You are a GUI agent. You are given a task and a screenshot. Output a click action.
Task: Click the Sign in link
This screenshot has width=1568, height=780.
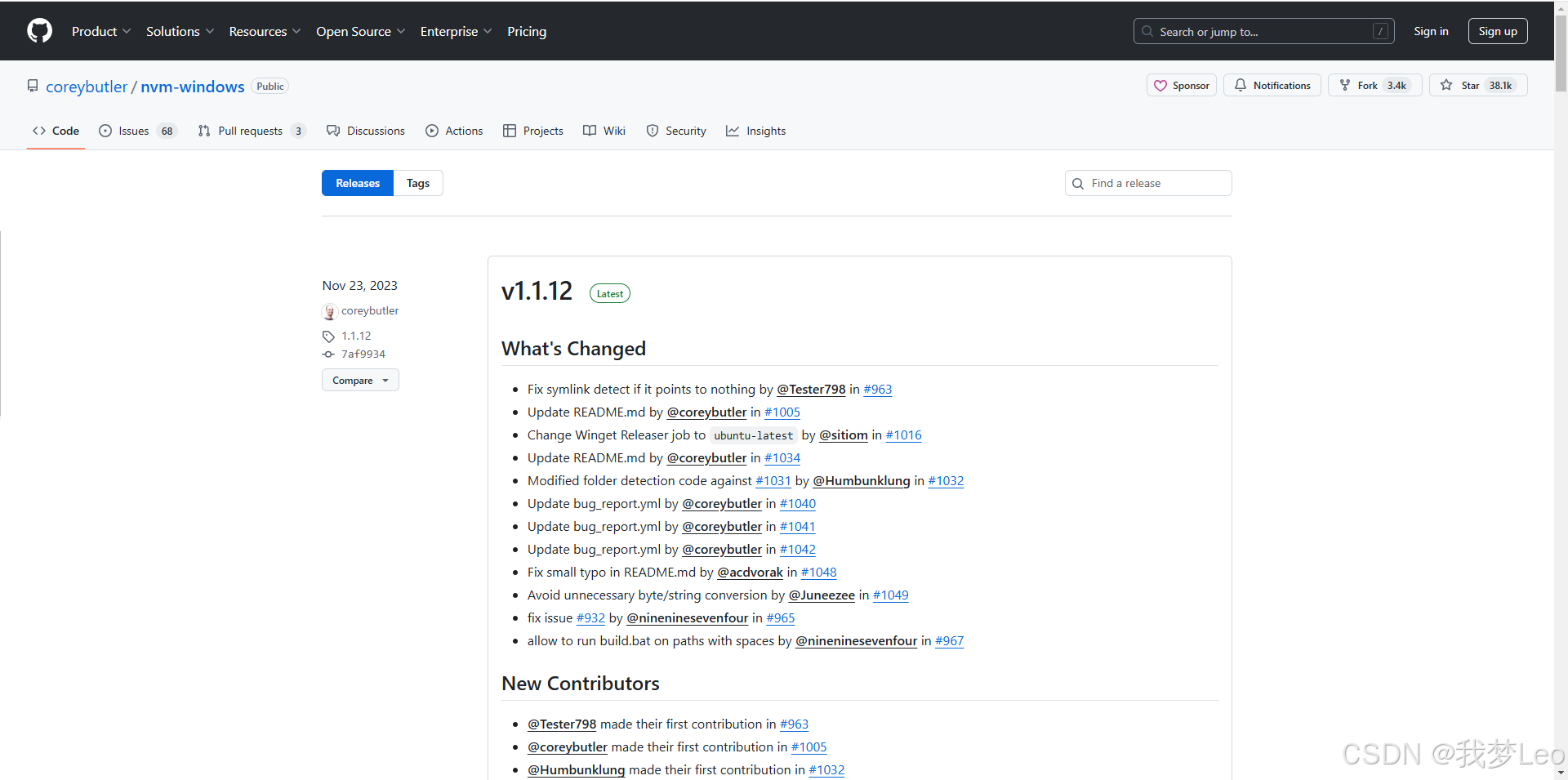(1431, 31)
